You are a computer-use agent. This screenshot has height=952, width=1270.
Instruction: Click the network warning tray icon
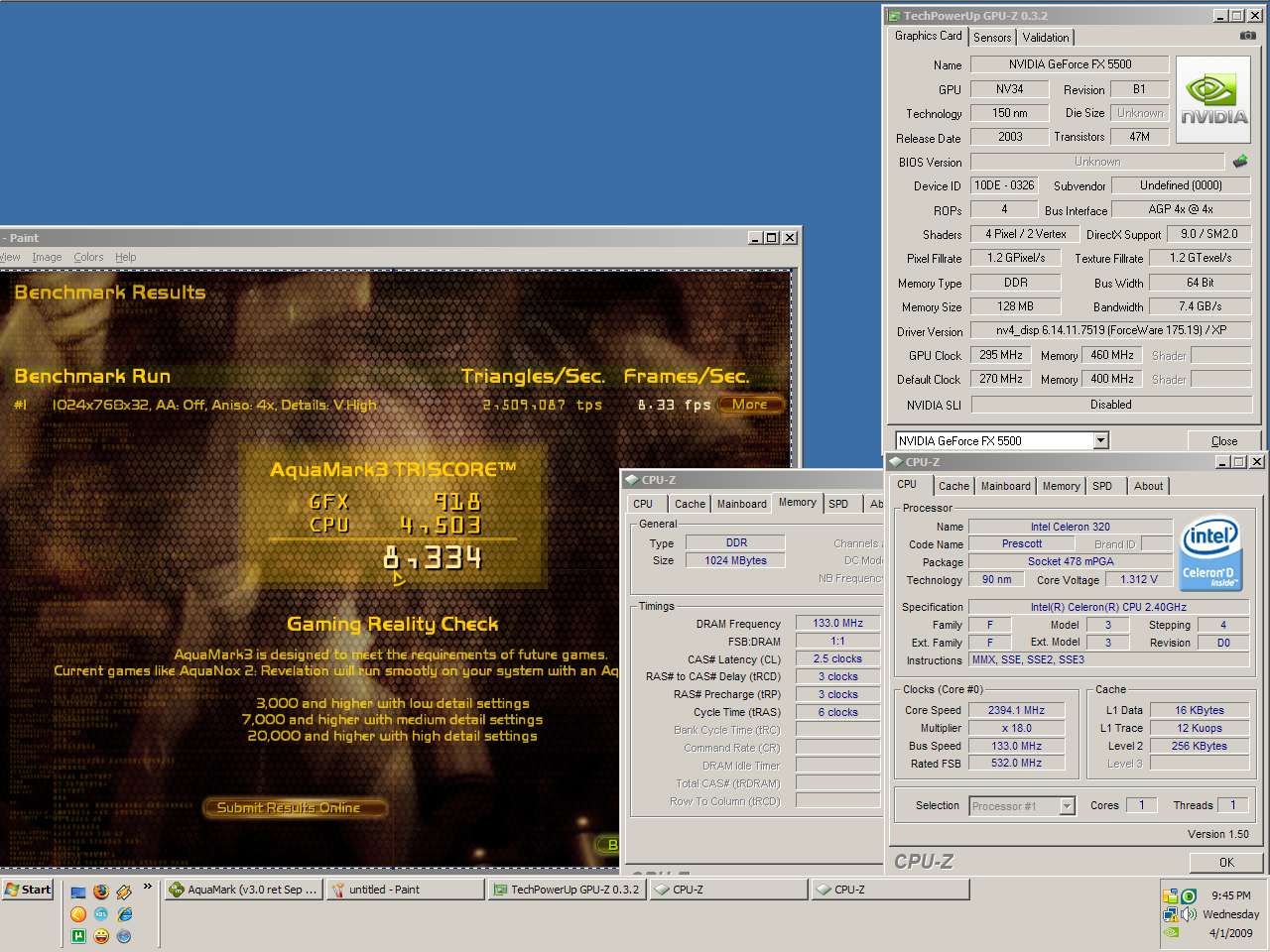[x=1171, y=913]
